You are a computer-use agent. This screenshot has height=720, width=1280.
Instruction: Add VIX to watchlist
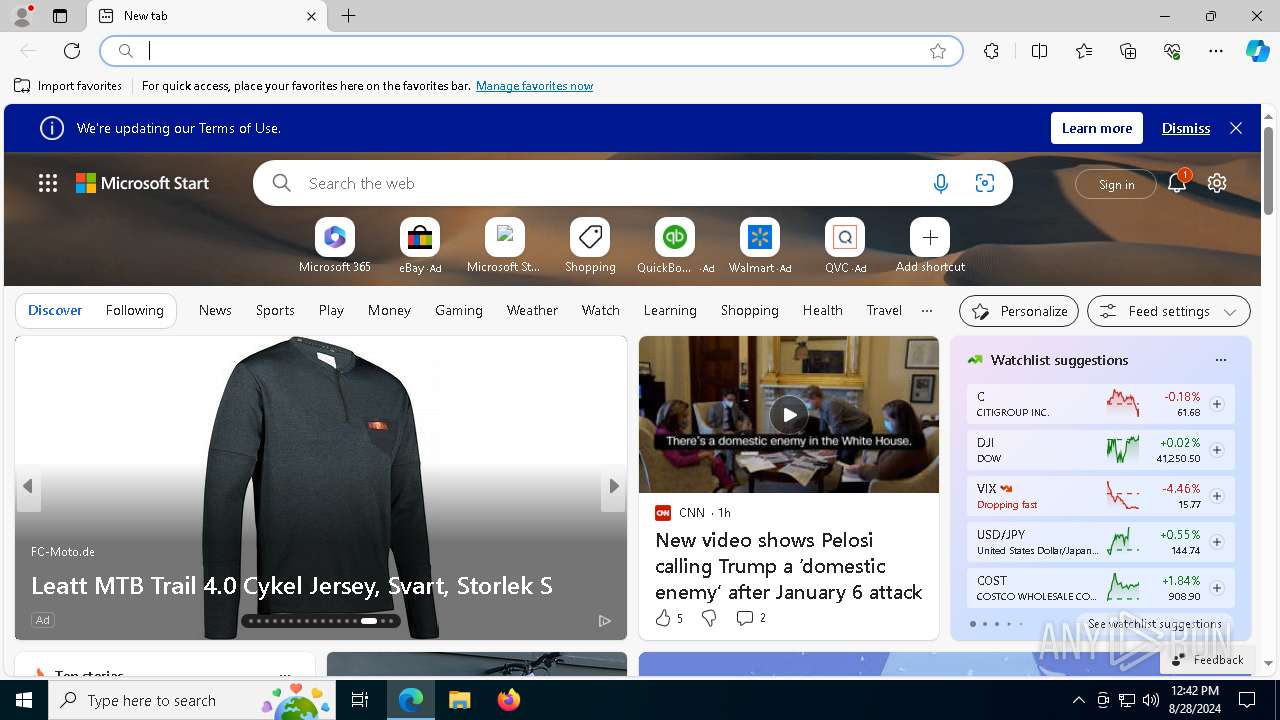point(1217,496)
